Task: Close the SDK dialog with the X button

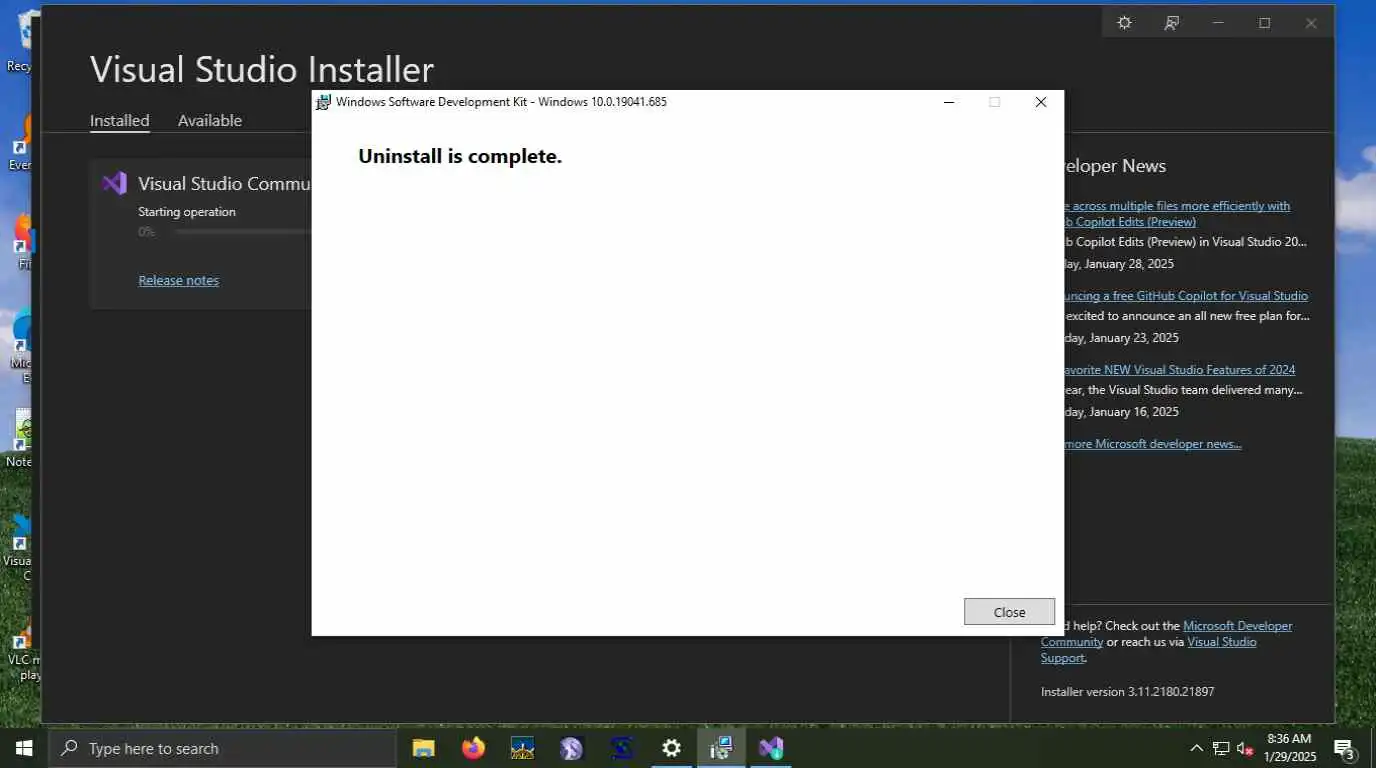Action: click(1041, 102)
